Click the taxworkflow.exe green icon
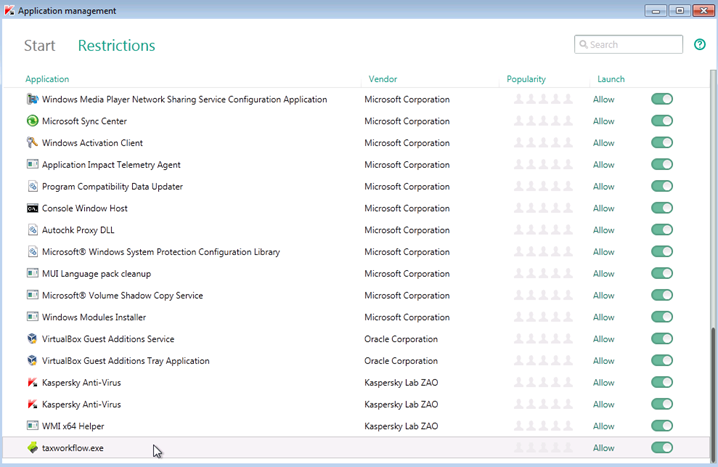Image resolution: width=718 pixels, height=467 pixels. tap(32, 448)
